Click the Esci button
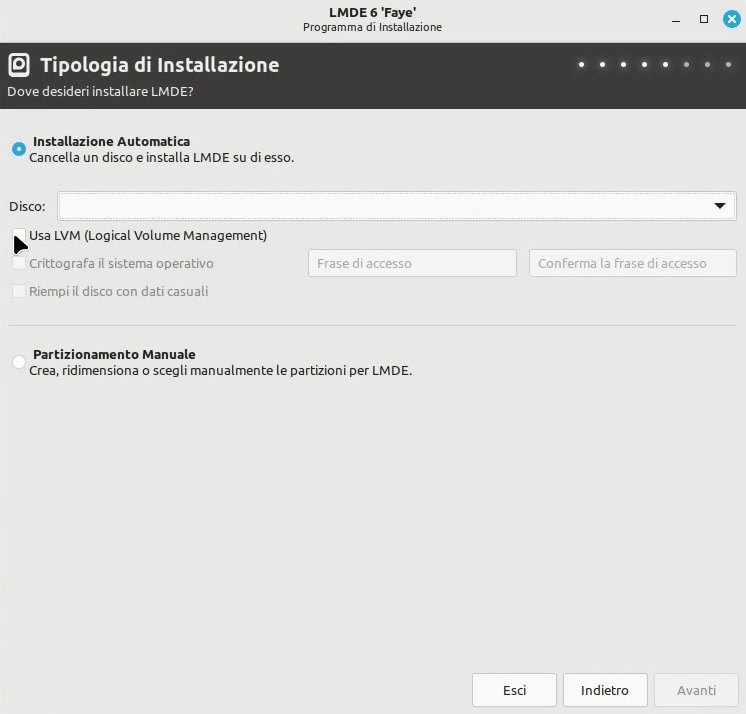The height and width of the screenshot is (714, 746). click(514, 690)
